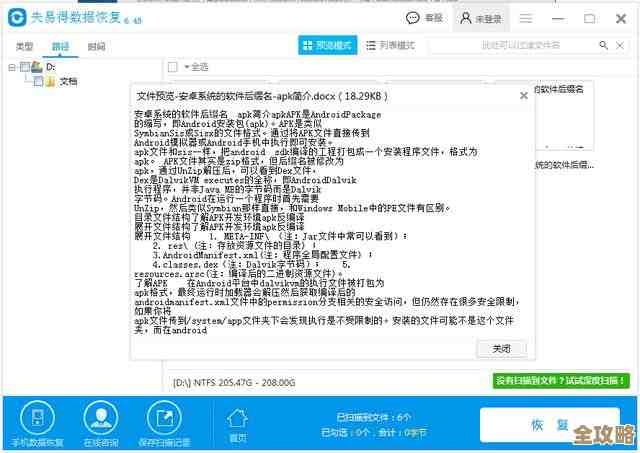The height and width of the screenshot is (453, 640).
Task: Click the D: drive icon in tree
Action: (37, 67)
